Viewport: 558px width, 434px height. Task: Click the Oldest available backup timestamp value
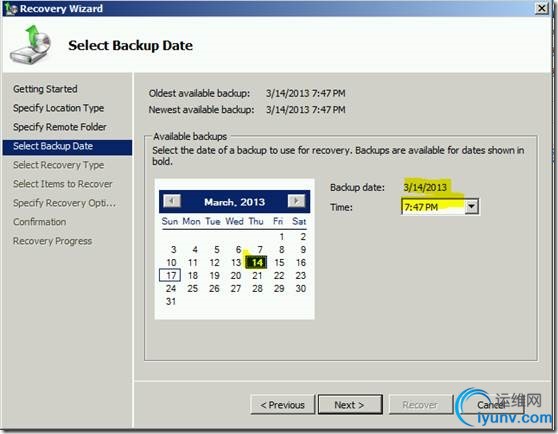(x=306, y=93)
